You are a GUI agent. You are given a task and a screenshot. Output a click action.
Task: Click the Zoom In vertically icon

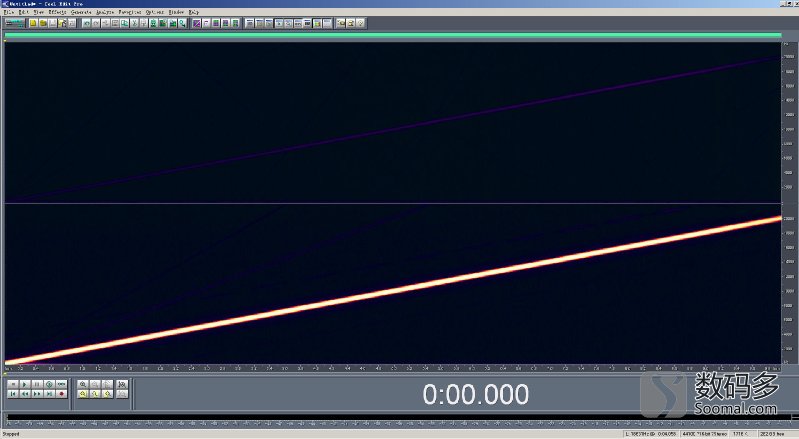[83, 394]
